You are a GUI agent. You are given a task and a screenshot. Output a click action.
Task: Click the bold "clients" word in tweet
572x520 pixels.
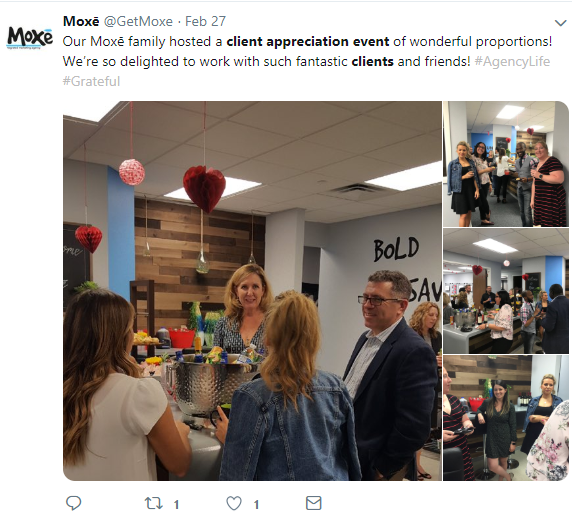(372, 61)
